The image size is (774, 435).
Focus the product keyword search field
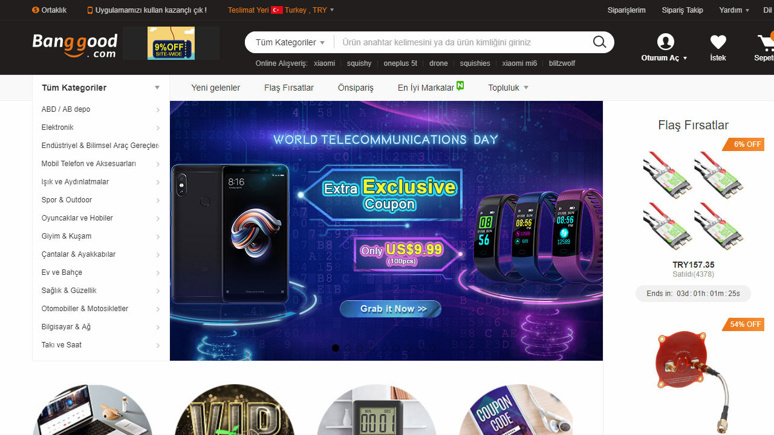click(462, 42)
